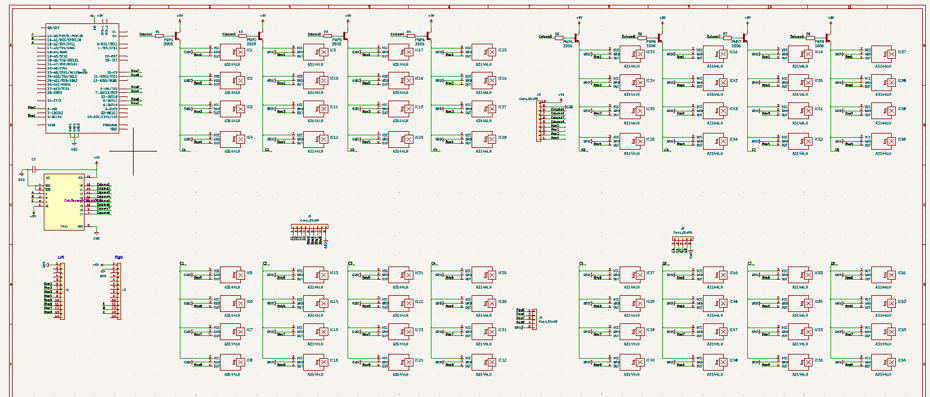This screenshot has width=930, height=397.
Task: Select hall sensor symbol IC16
Action: tap(315, 362)
